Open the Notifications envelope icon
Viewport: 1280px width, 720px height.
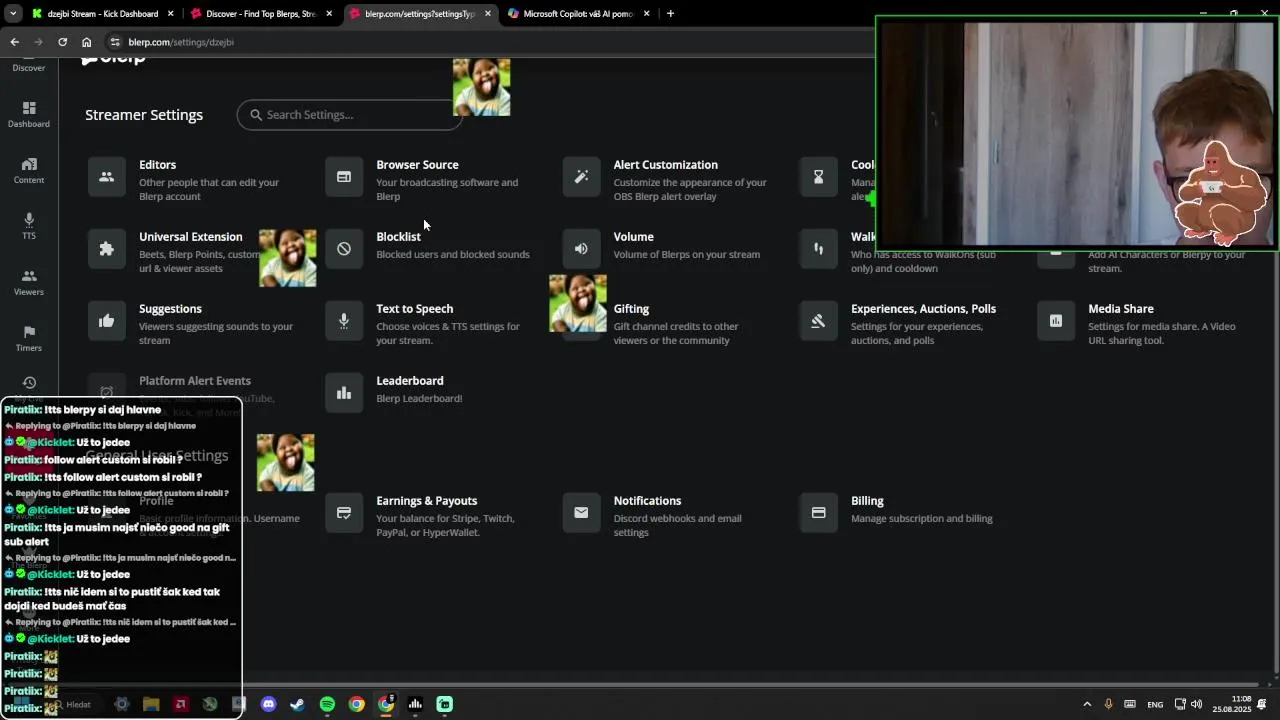[581, 513]
